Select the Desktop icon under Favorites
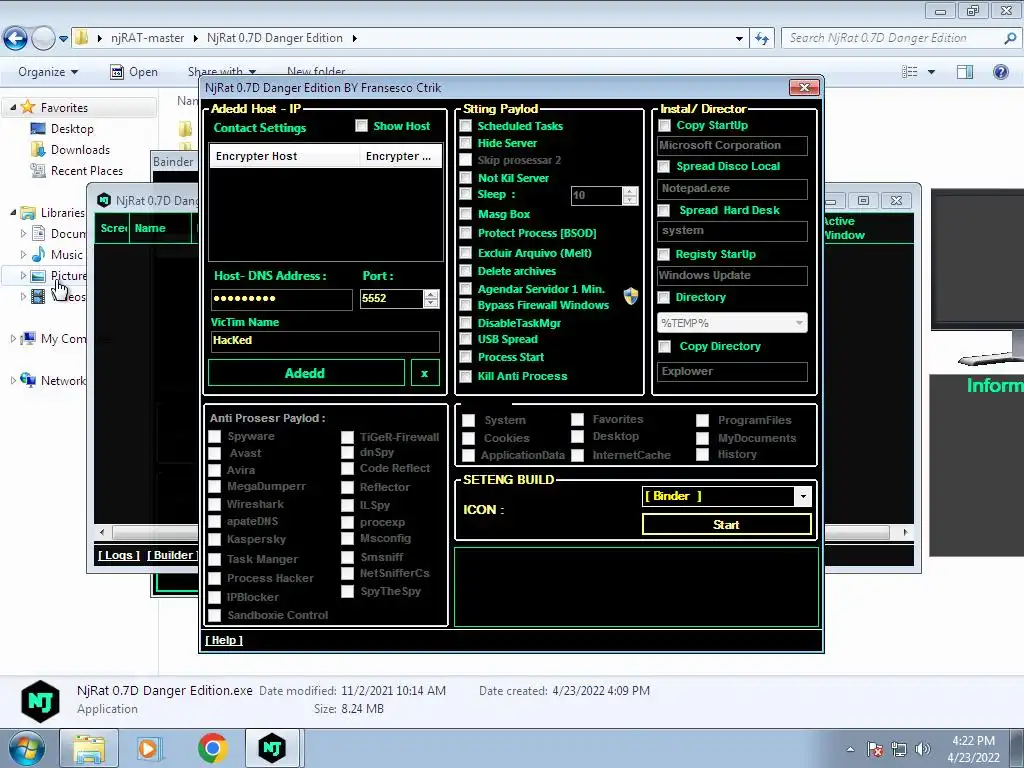The height and width of the screenshot is (768, 1024). pyautogui.click(x=38, y=129)
